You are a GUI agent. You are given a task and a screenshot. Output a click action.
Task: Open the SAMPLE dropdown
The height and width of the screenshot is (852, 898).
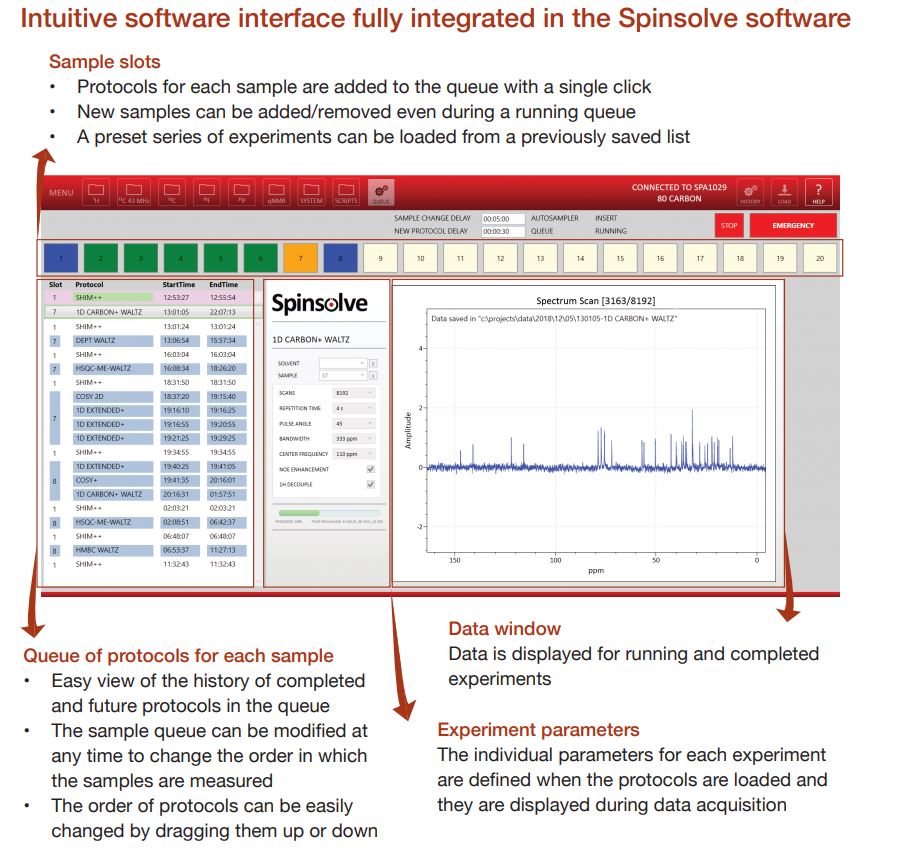(342, 376)
